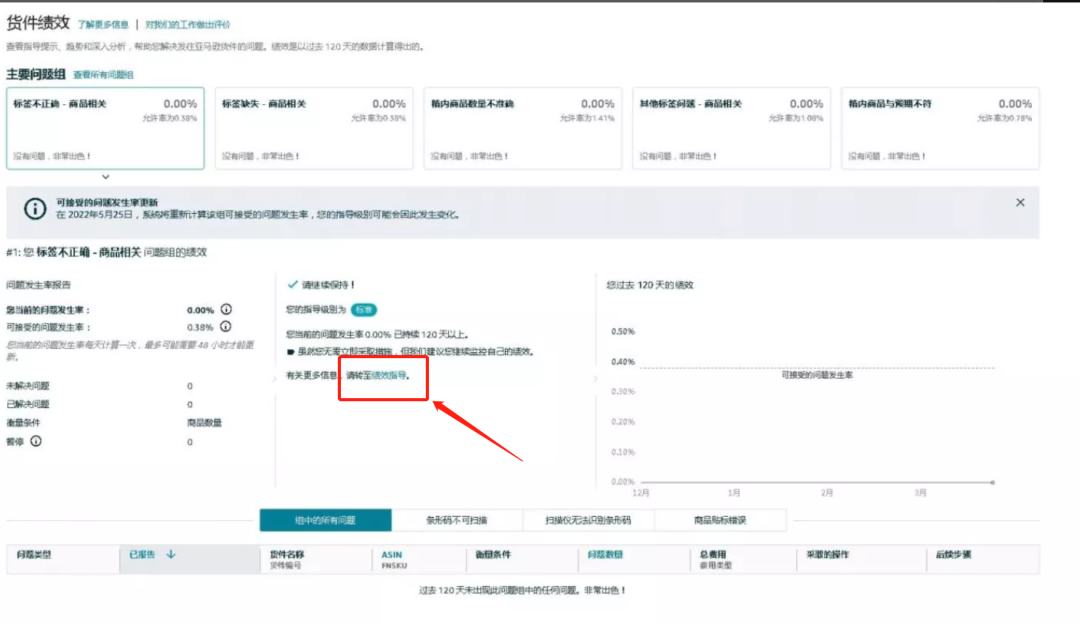1080x624 pixels.
Task: Dismiss the 可接受的问题发生率更新 banner with the X
Action: point(1020,202)
